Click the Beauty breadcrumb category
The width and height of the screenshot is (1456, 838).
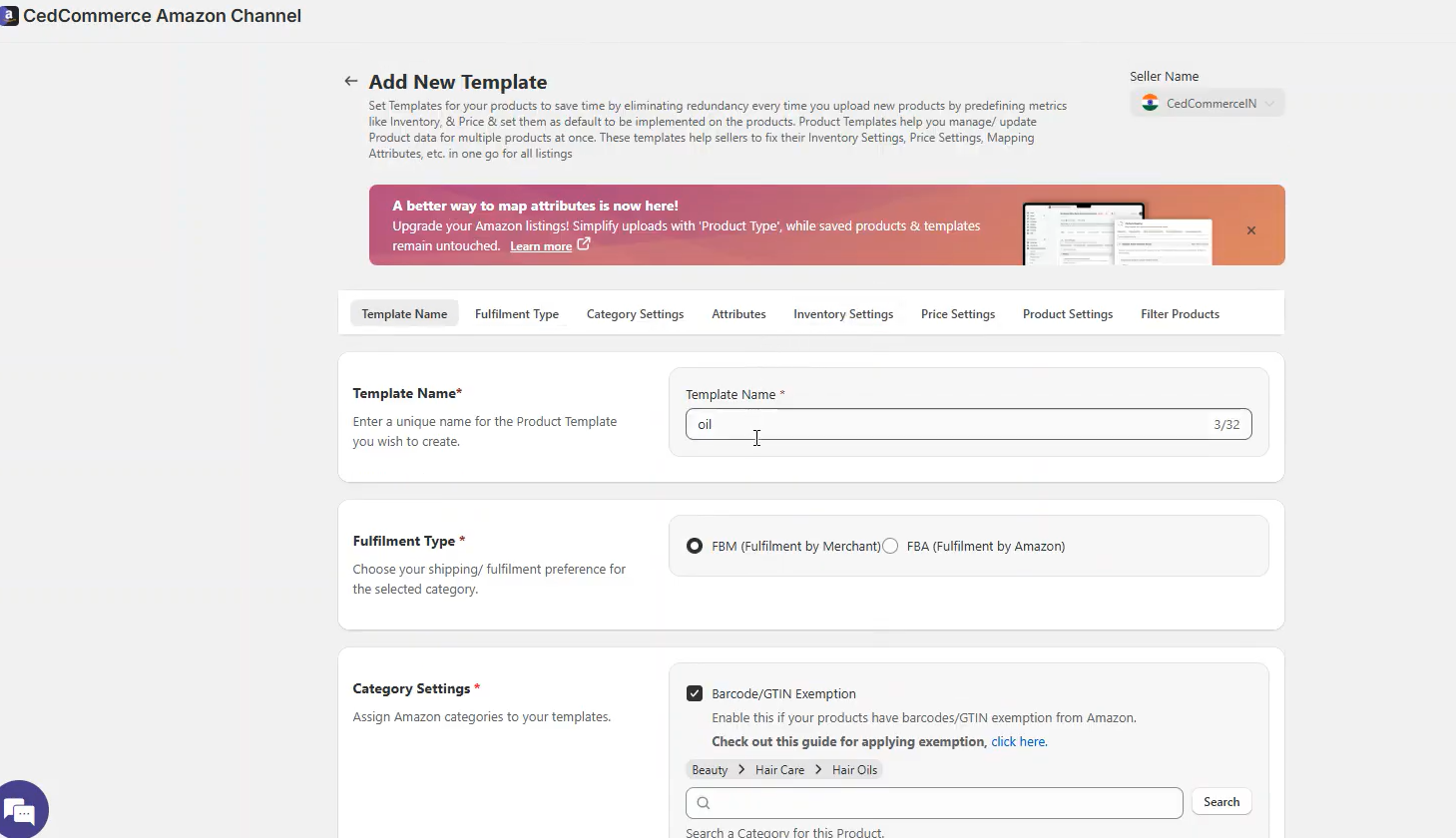[x=710, y=770]
